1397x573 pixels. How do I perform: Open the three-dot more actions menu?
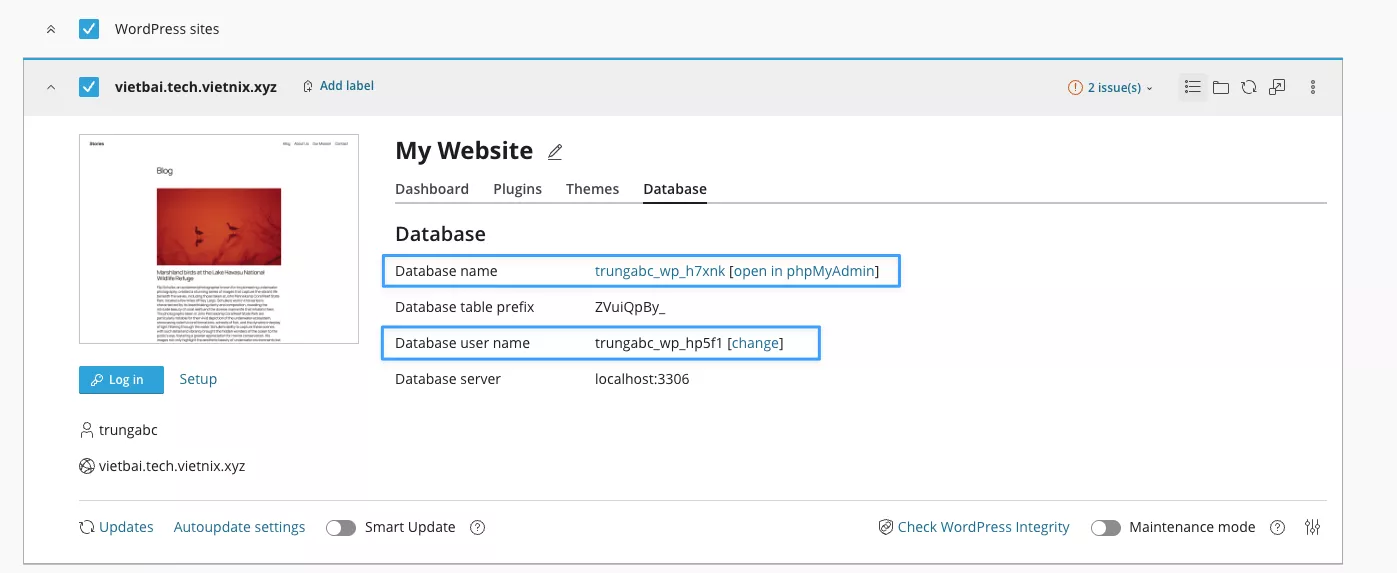1313,87
